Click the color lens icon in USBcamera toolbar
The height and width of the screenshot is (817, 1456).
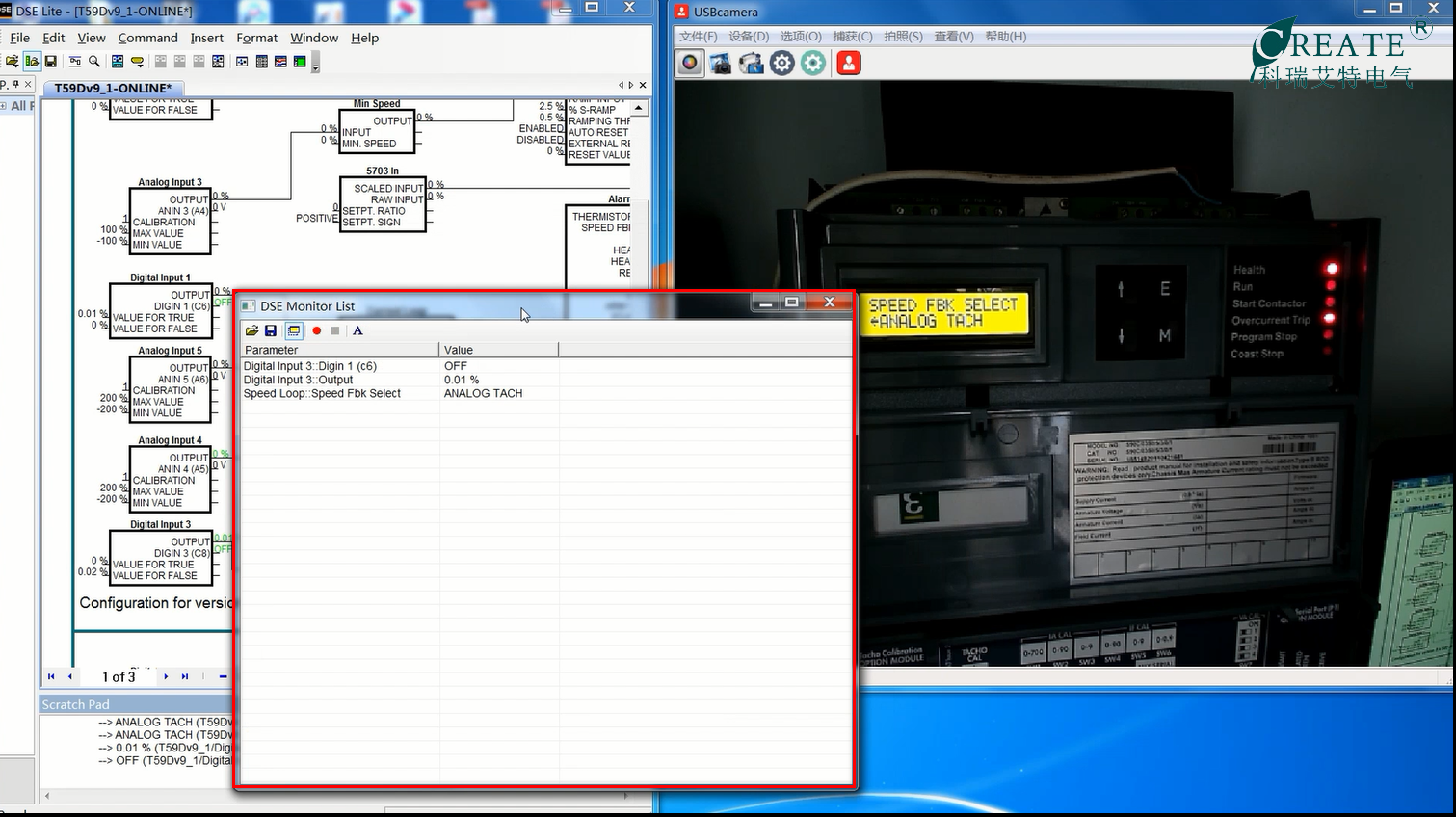[690, 64]
